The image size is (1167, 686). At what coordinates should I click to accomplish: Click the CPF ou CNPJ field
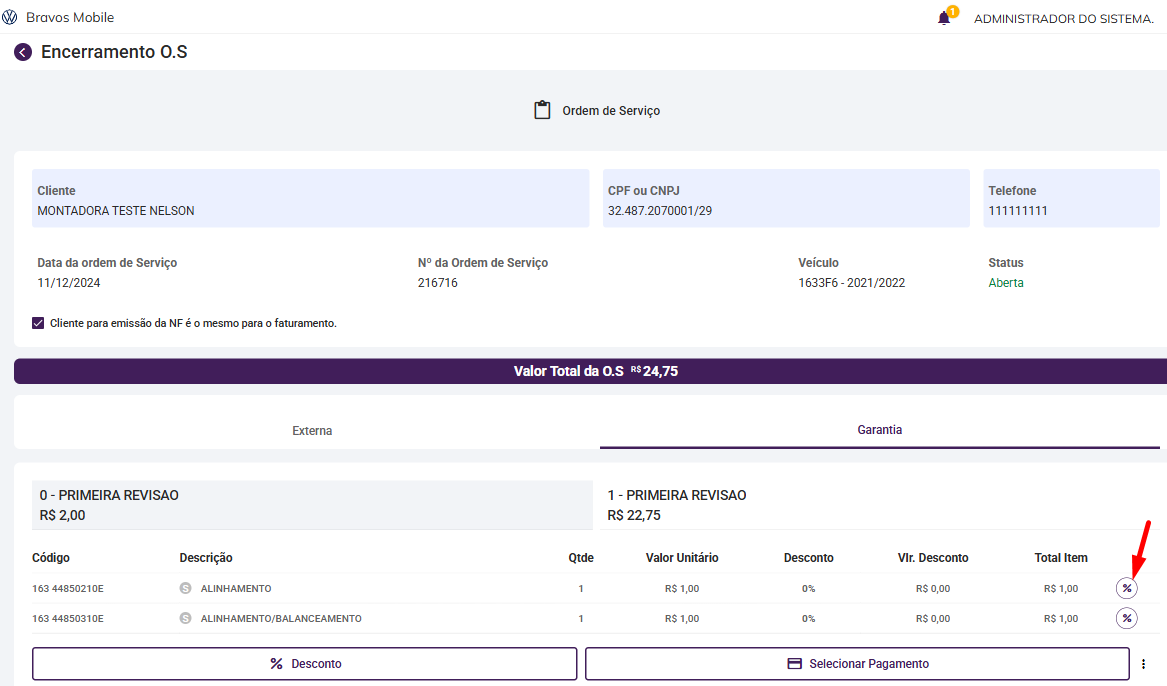[785, 199]
